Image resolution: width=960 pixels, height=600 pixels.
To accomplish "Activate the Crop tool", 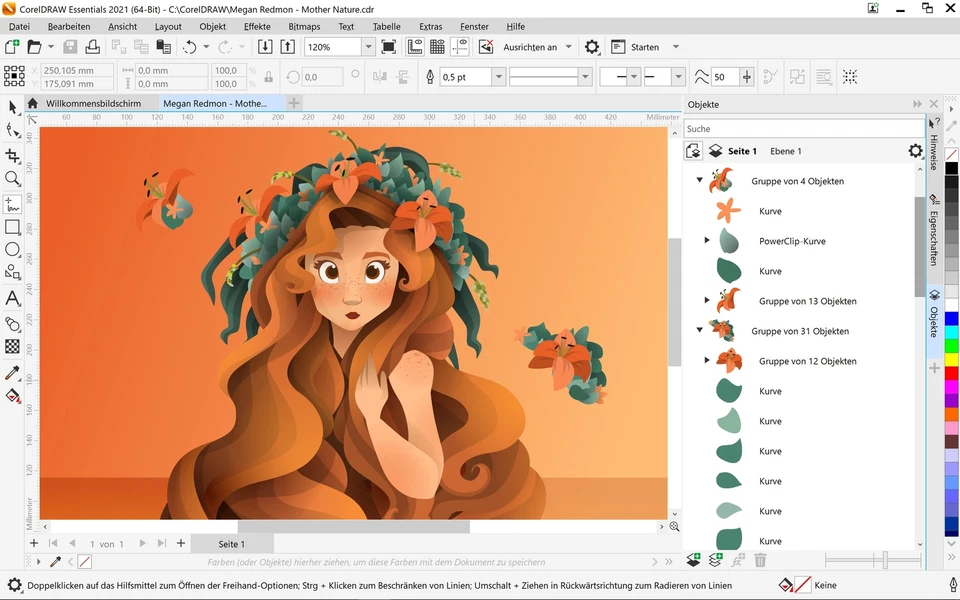I will [13, 155].
